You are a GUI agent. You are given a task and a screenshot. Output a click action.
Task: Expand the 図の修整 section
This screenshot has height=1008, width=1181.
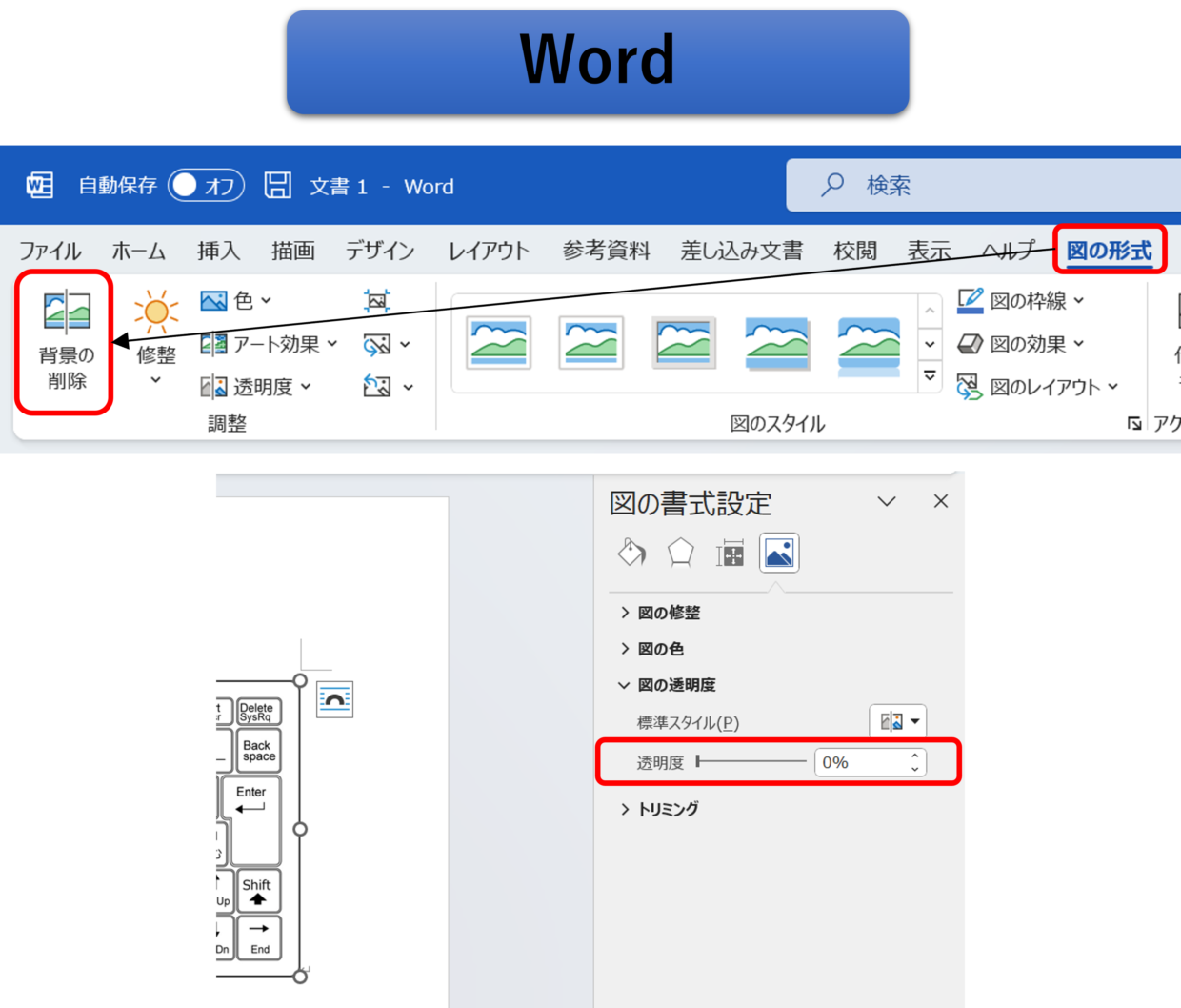(x=660, y=613)
